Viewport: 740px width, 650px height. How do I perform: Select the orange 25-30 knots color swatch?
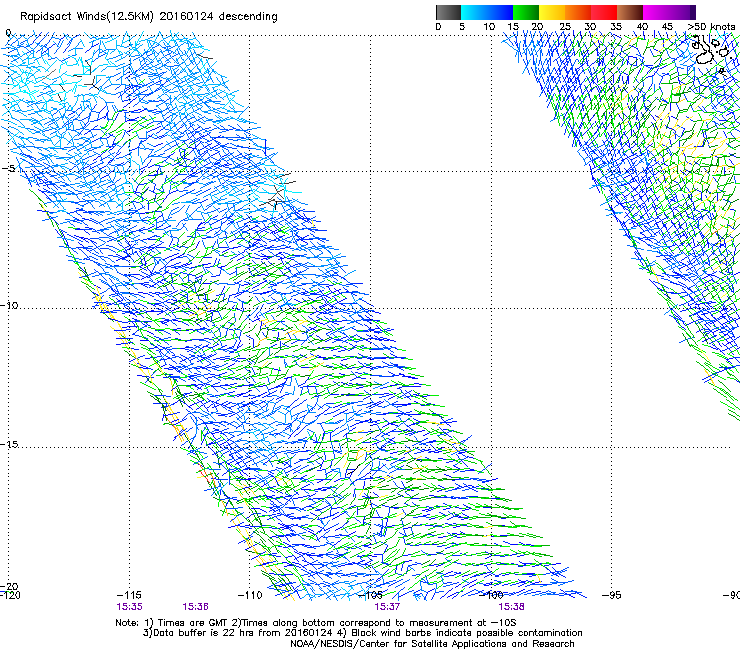coord(578,12)
